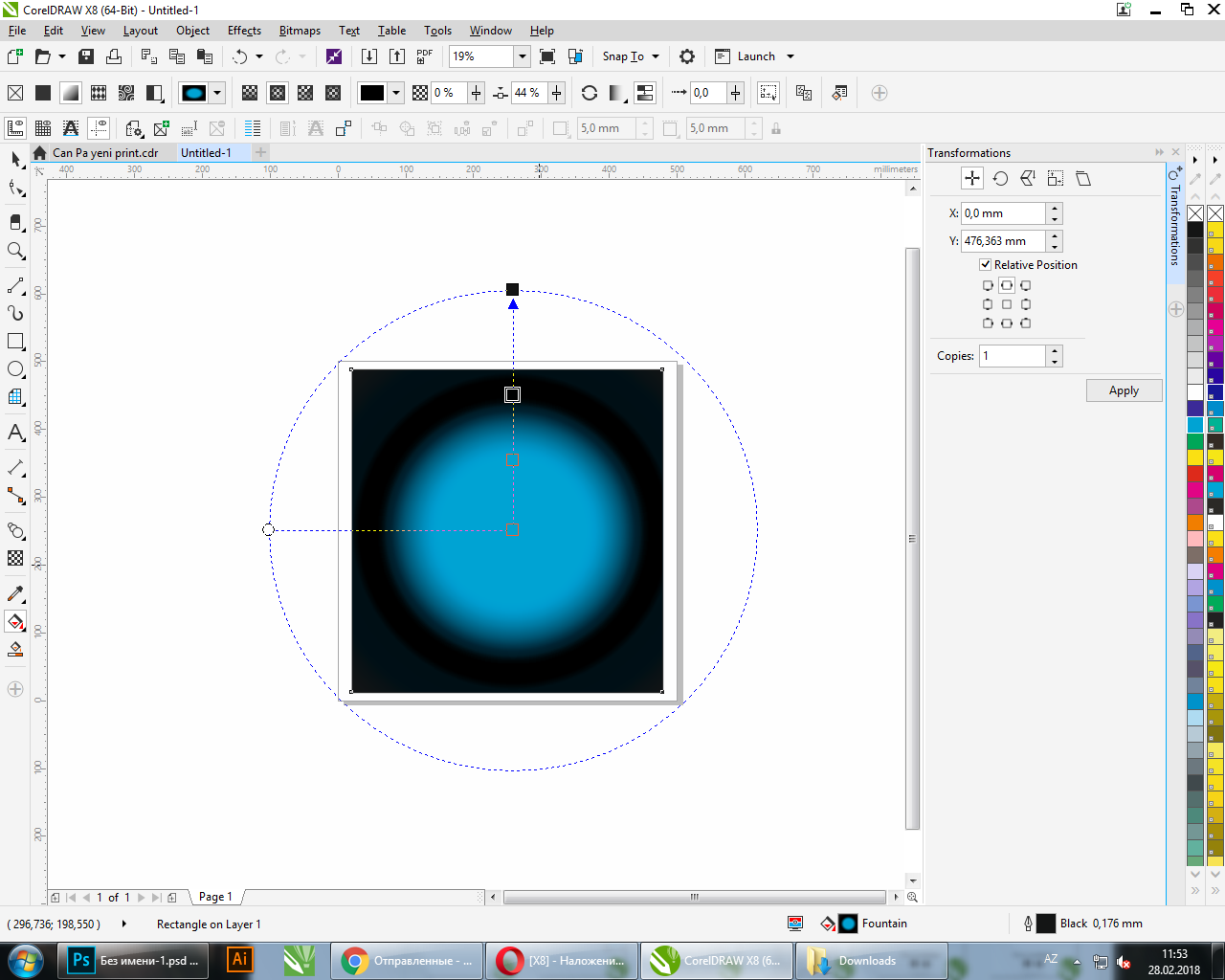
Task: Select the Color Eyedropper tool
Action: (15, 594)
